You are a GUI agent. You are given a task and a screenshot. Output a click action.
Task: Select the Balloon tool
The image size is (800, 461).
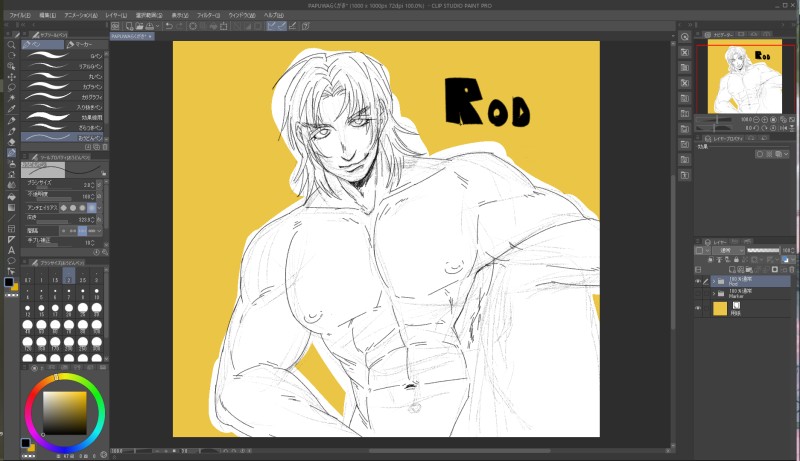click(x=11, y=261)
